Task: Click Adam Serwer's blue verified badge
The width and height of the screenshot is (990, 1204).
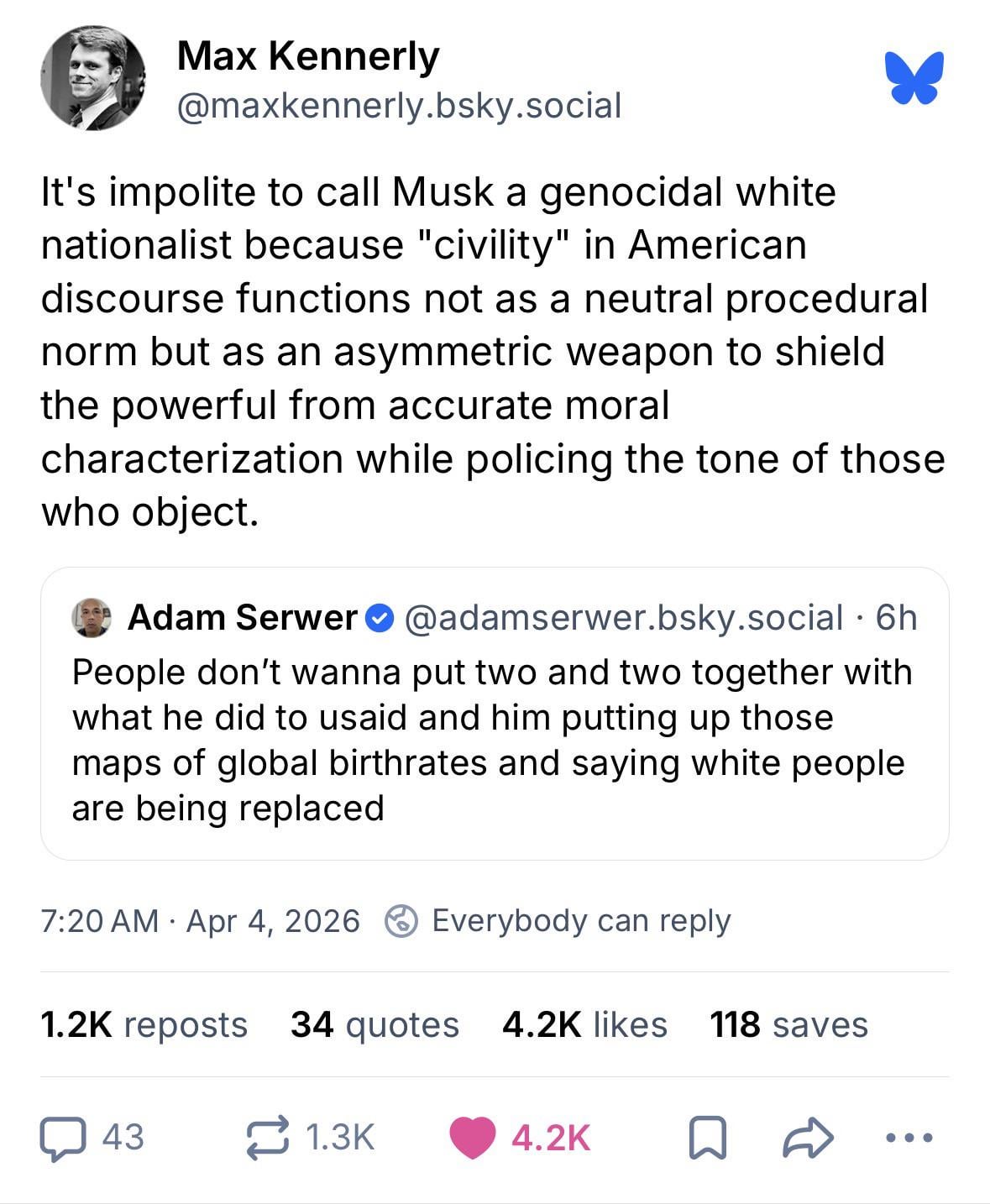Action: coord(380,618)
